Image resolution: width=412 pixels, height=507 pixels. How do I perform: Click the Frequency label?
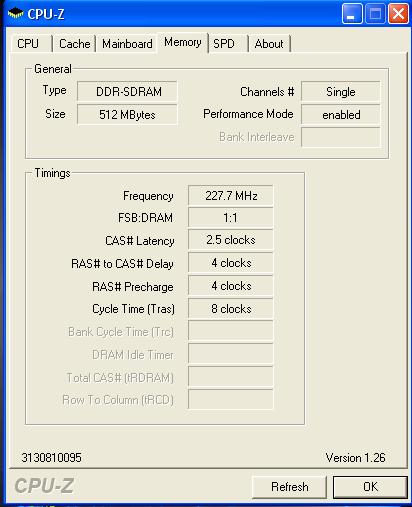148,196
